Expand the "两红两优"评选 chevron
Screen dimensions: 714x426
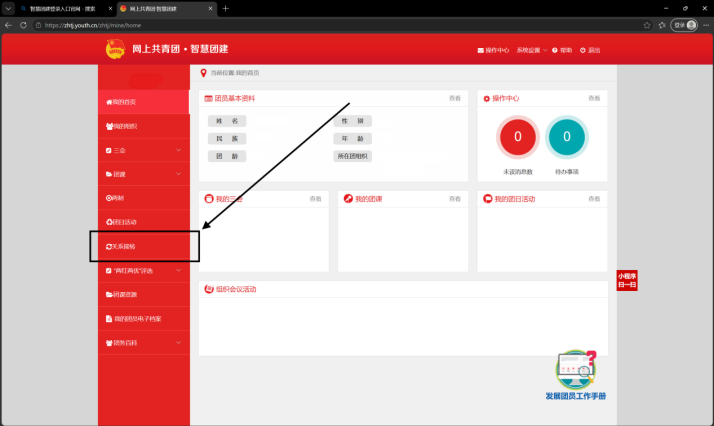[178, 270]
